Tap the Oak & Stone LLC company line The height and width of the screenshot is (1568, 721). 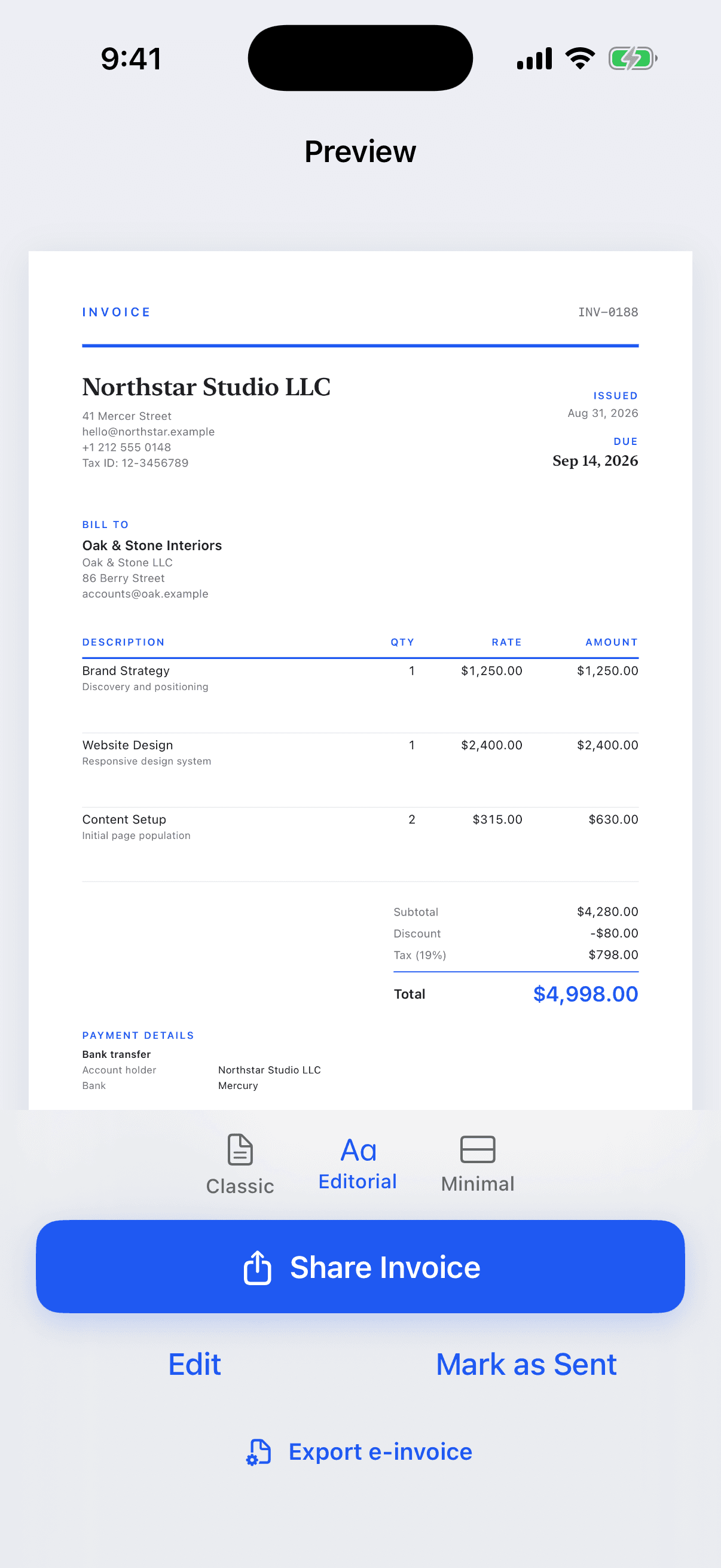click(x=127, y=562)
